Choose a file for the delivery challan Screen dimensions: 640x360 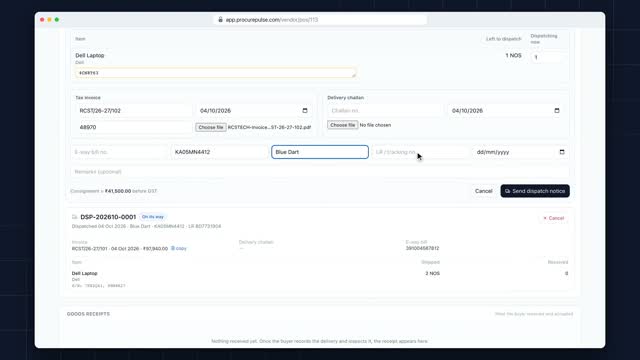pyautogui.click(x=342, y=125)
